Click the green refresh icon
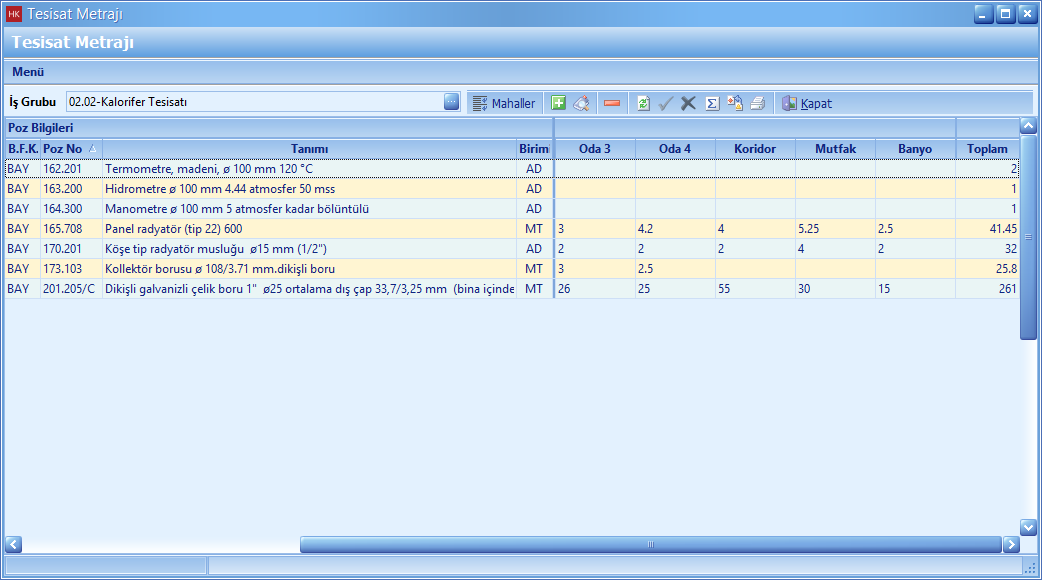The image size is (1042, 580). (x=643, y=103)
